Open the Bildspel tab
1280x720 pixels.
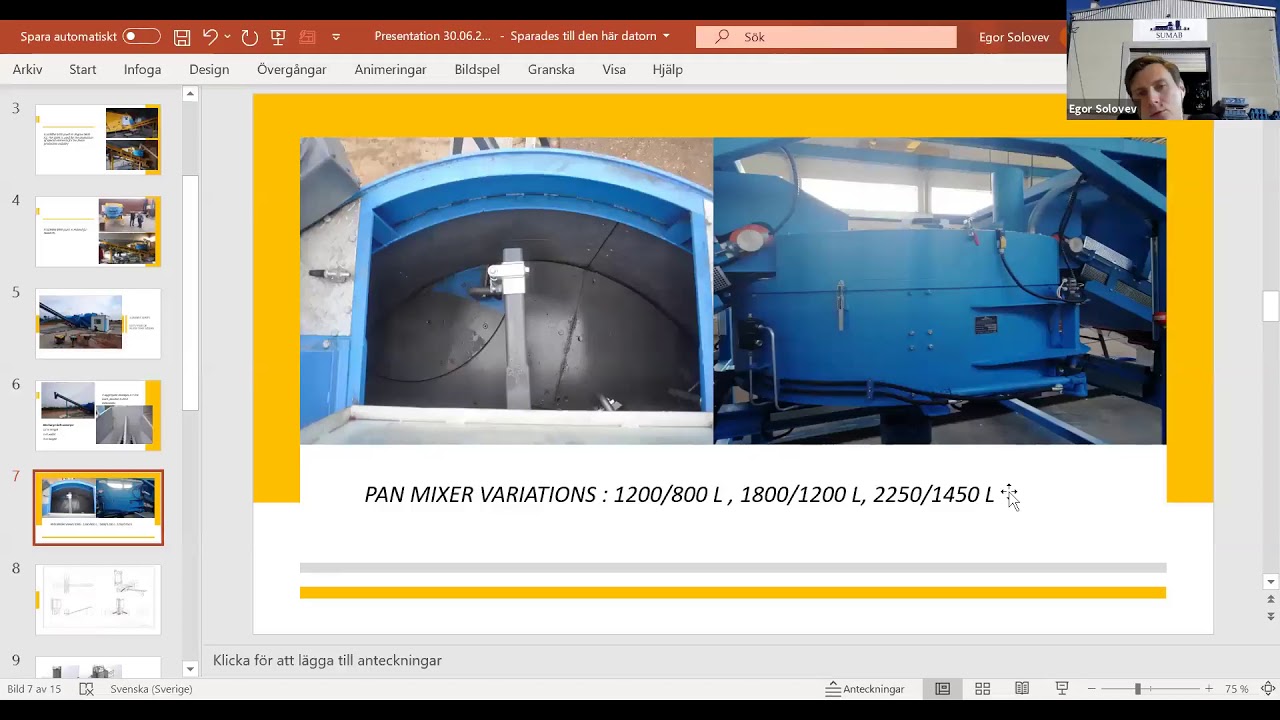pyautogui.click(x=477, y=69)
